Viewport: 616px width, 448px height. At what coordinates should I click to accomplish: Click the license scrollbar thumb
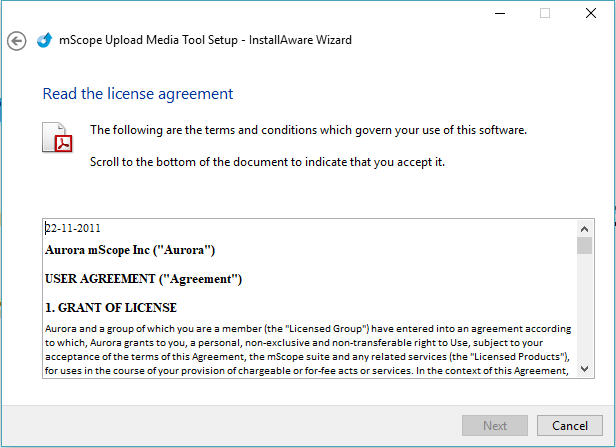[584, 246]
